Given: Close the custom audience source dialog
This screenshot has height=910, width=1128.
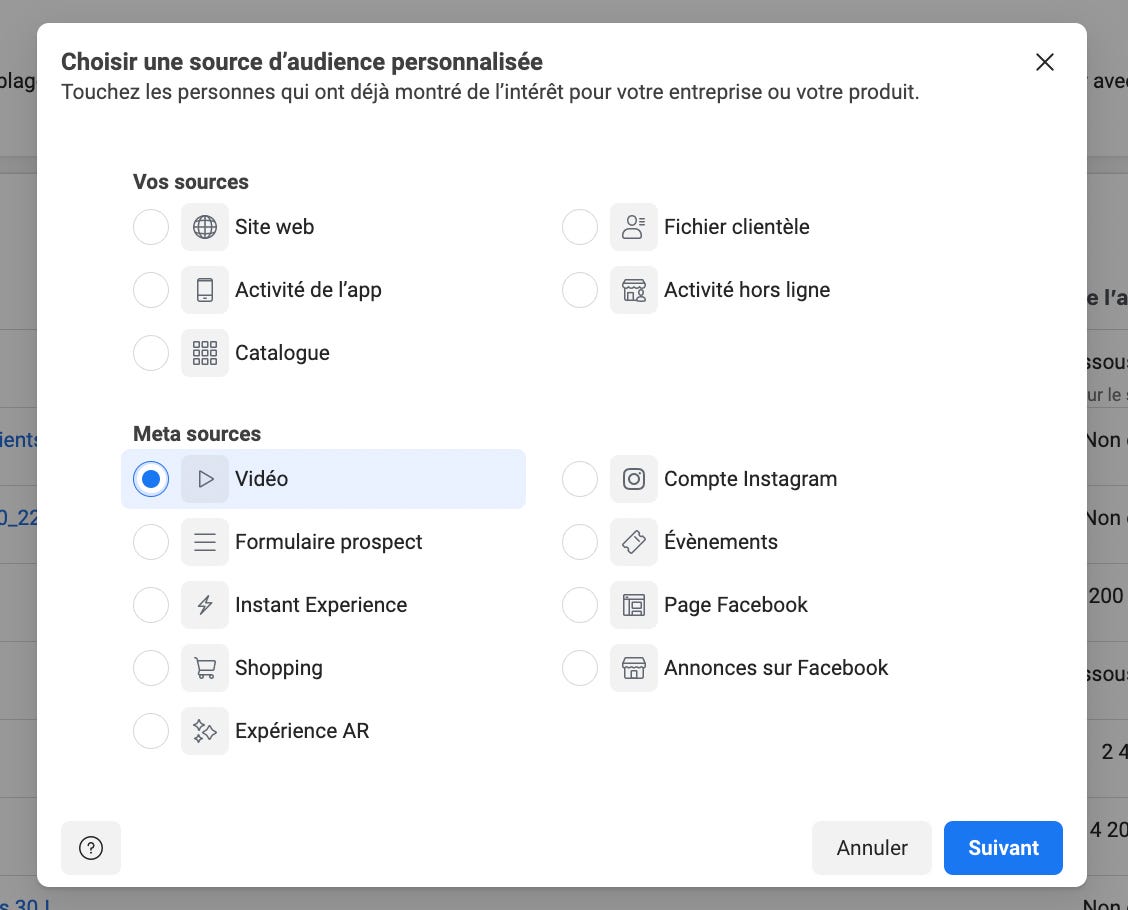Looking at the screenshot, I should (x=1045, y=63).
